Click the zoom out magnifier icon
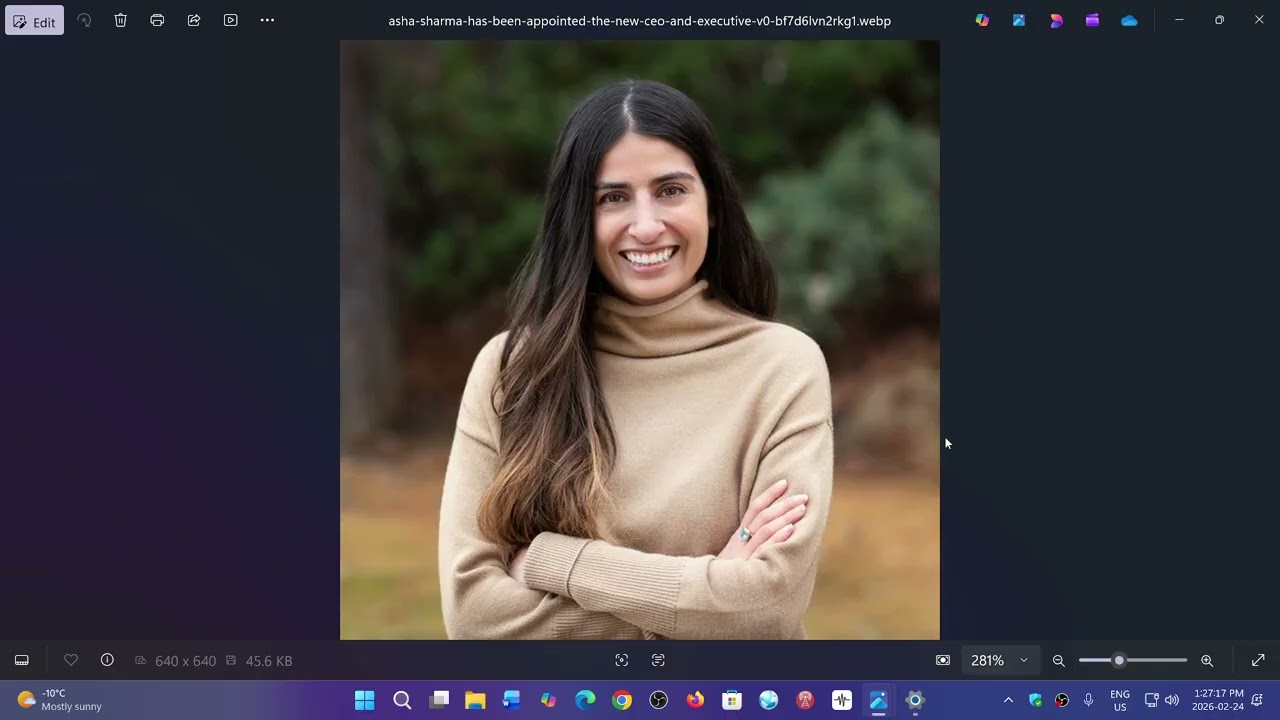Screen dimensions: 1280x720 (1059, 660)
